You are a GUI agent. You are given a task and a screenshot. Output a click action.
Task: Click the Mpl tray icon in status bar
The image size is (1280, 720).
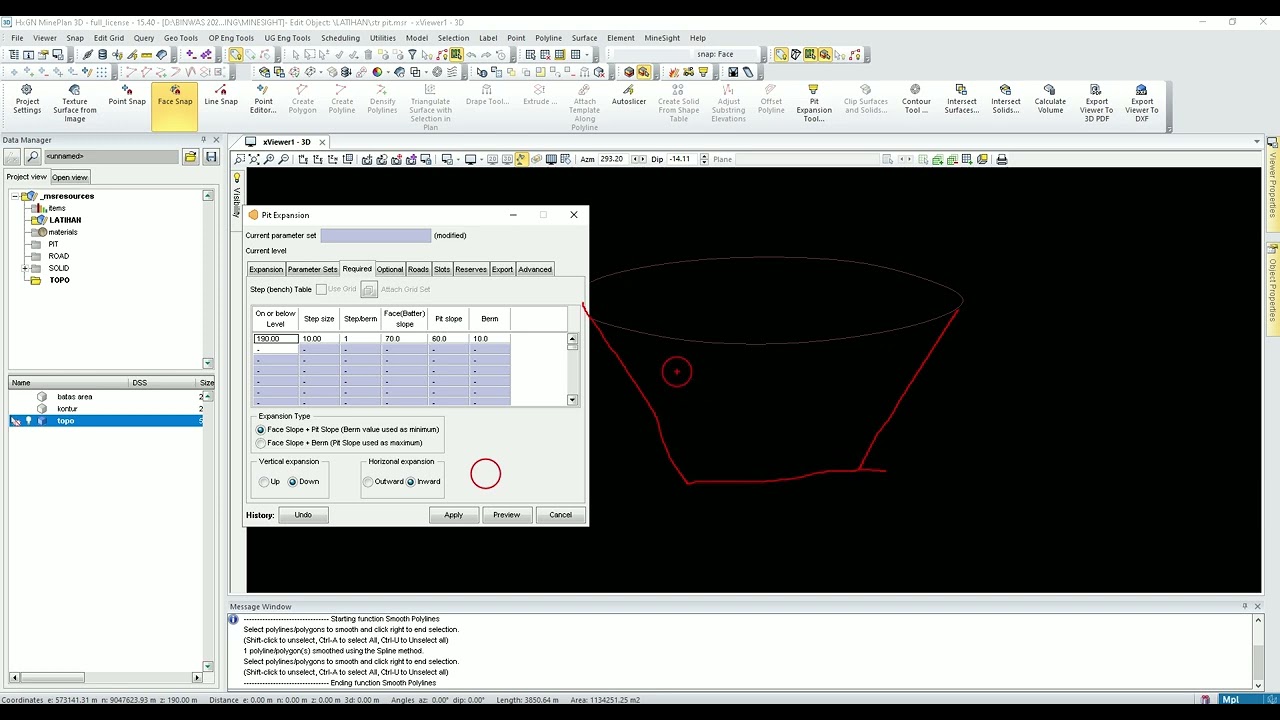1231,700
